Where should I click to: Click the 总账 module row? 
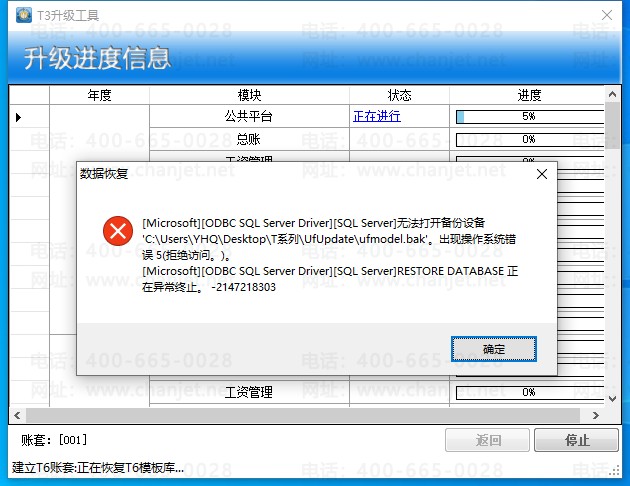249,139
